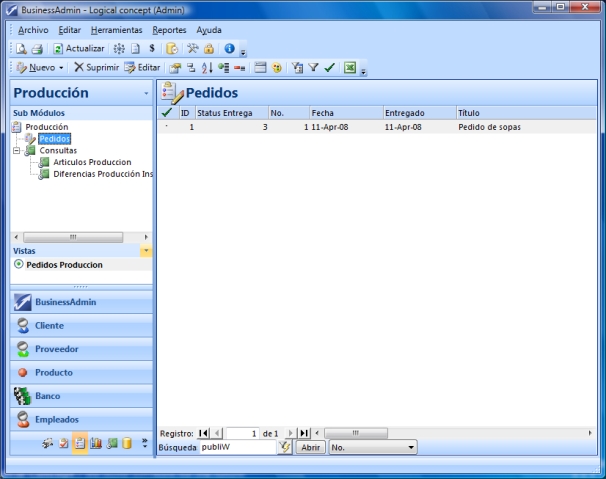
Task: Open the Nuevo dropdown arrow
Action: click(62, 67)
